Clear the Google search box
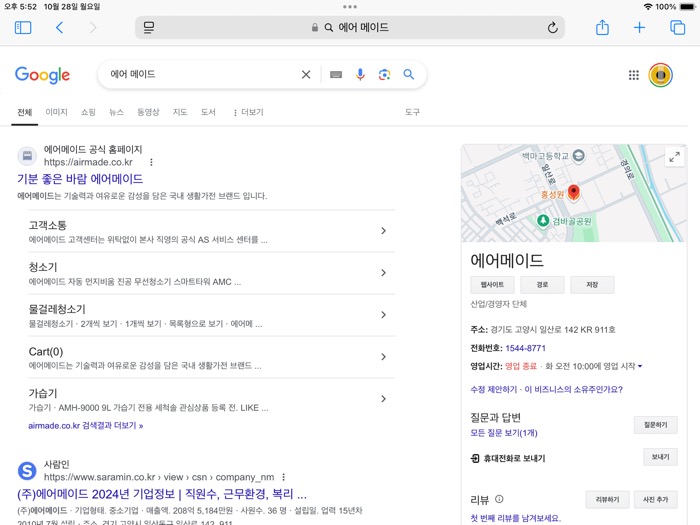This screenshot has width=700, height=525. [x=306, y=75]
